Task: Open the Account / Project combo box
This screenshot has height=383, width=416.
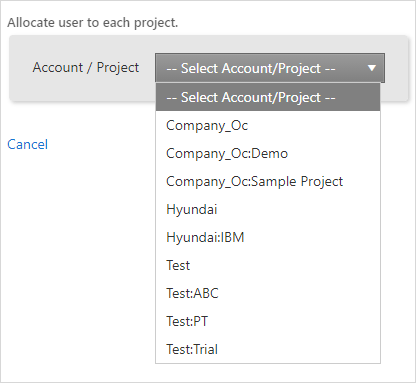Action: point(270,68)
